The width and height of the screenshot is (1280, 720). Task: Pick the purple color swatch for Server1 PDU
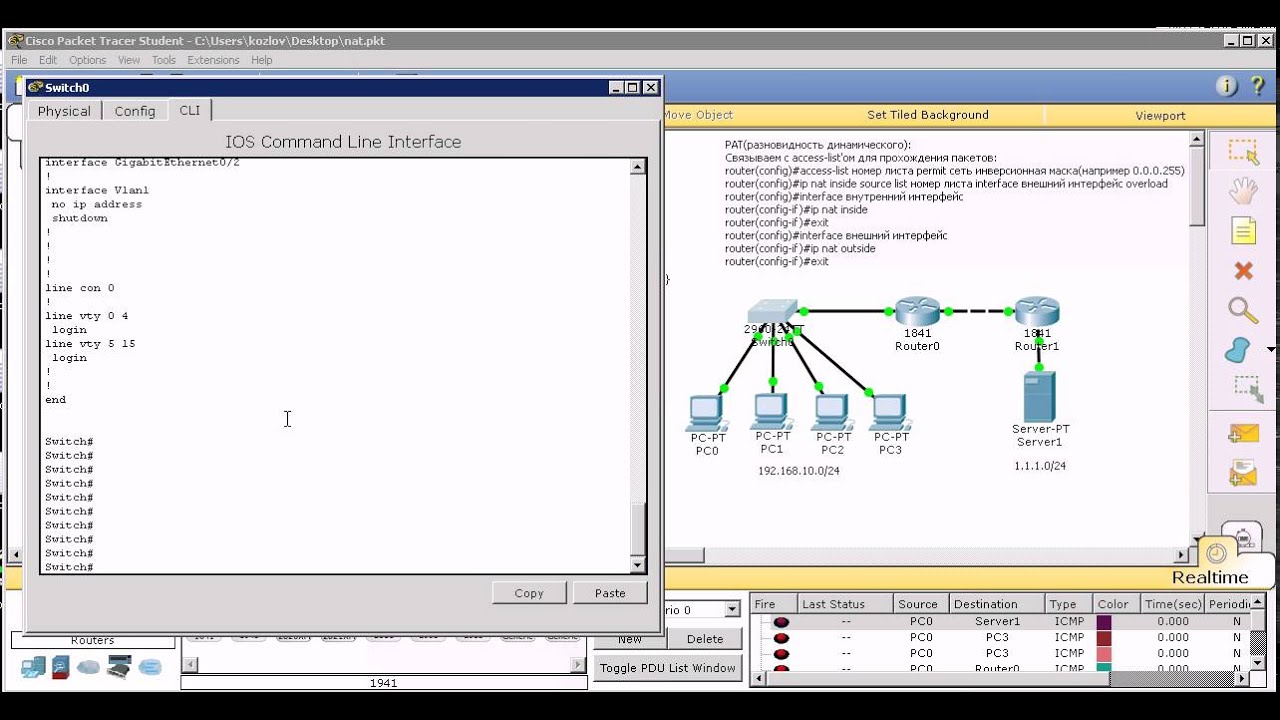tap(1104, 621)
